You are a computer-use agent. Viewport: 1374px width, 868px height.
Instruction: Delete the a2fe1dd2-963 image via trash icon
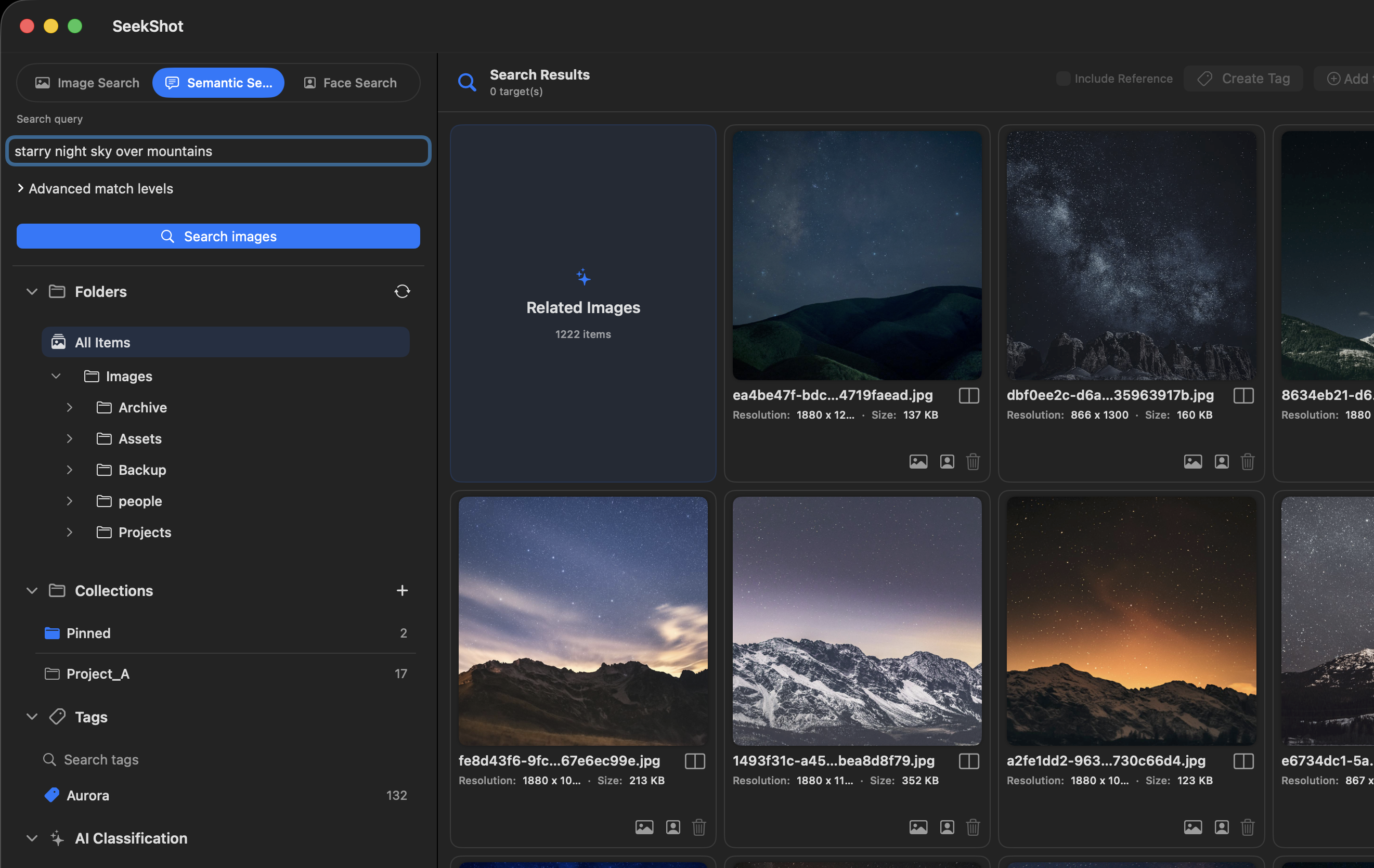pos(1247,827)
